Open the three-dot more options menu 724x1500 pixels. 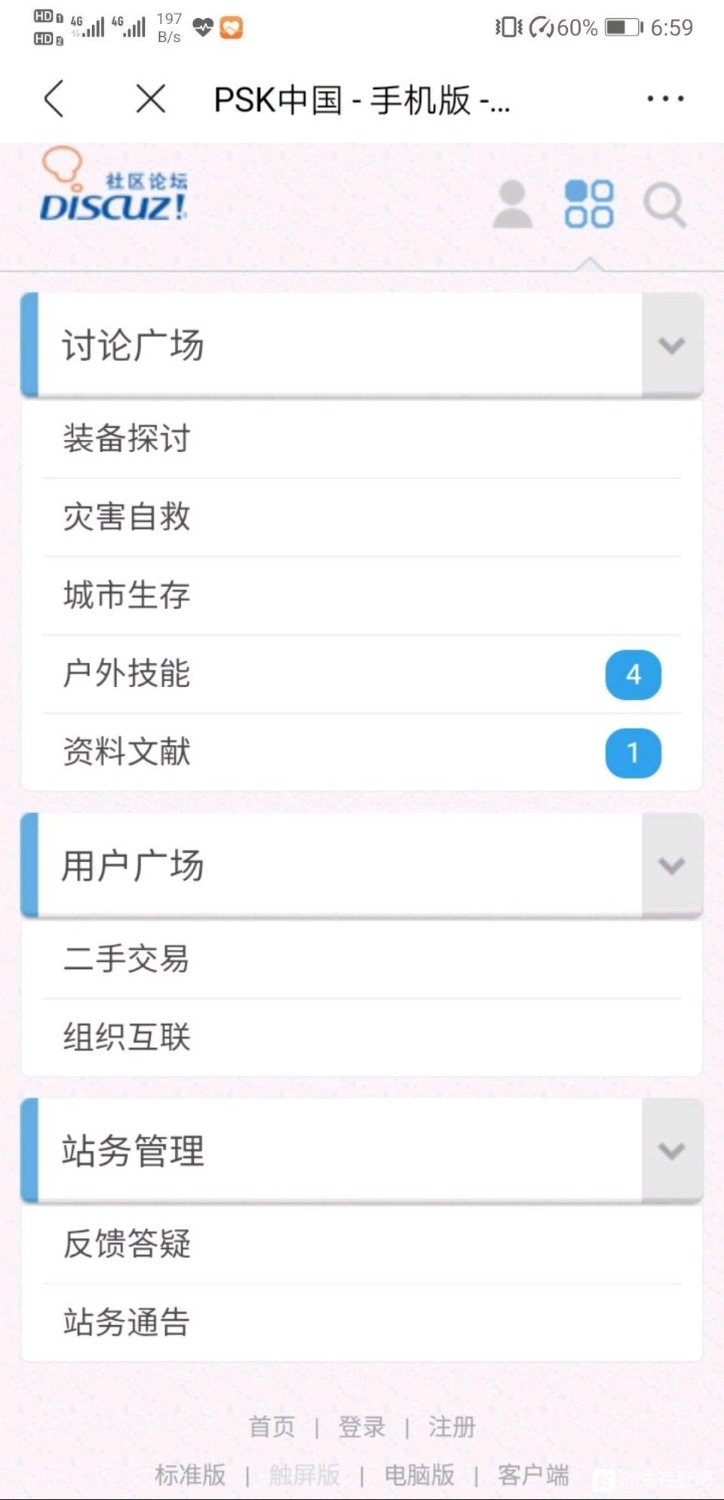click(665, 99)
